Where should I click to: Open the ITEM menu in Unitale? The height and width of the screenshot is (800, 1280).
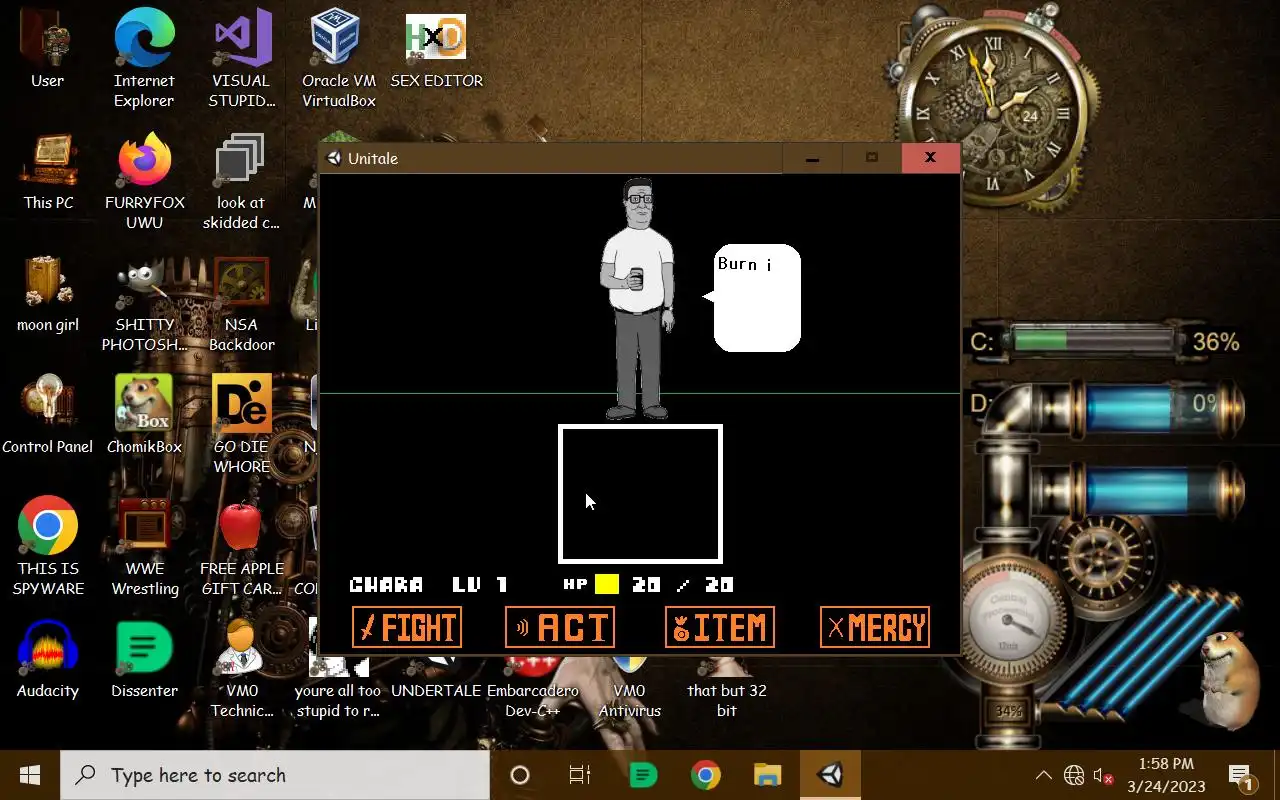pos(720,627)
